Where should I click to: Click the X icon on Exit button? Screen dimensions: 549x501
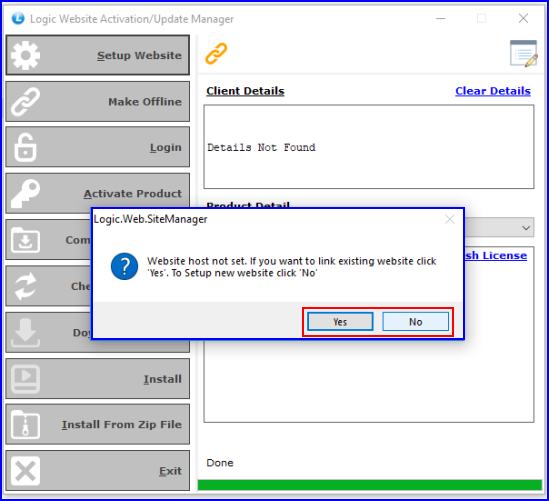point(25,471)
